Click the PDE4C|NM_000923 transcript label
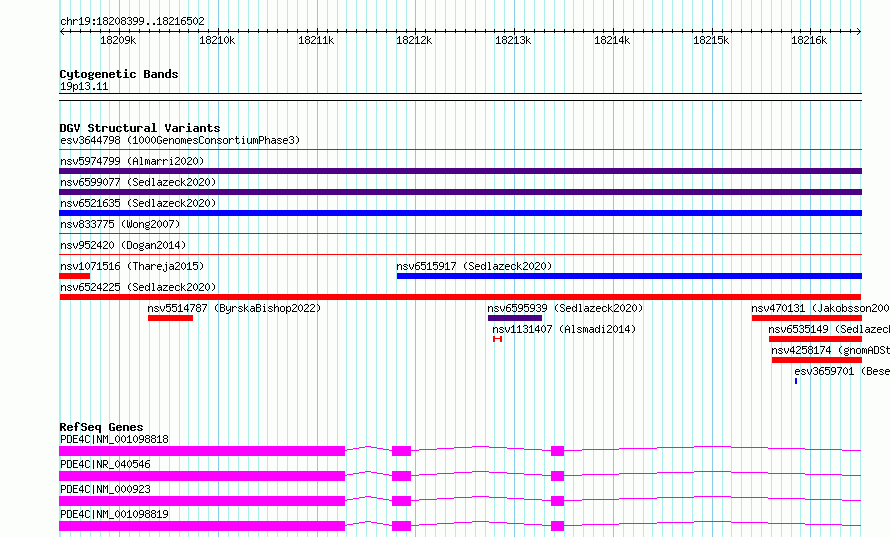This screenshot has width=890, height=537. (x=105, y=489)
